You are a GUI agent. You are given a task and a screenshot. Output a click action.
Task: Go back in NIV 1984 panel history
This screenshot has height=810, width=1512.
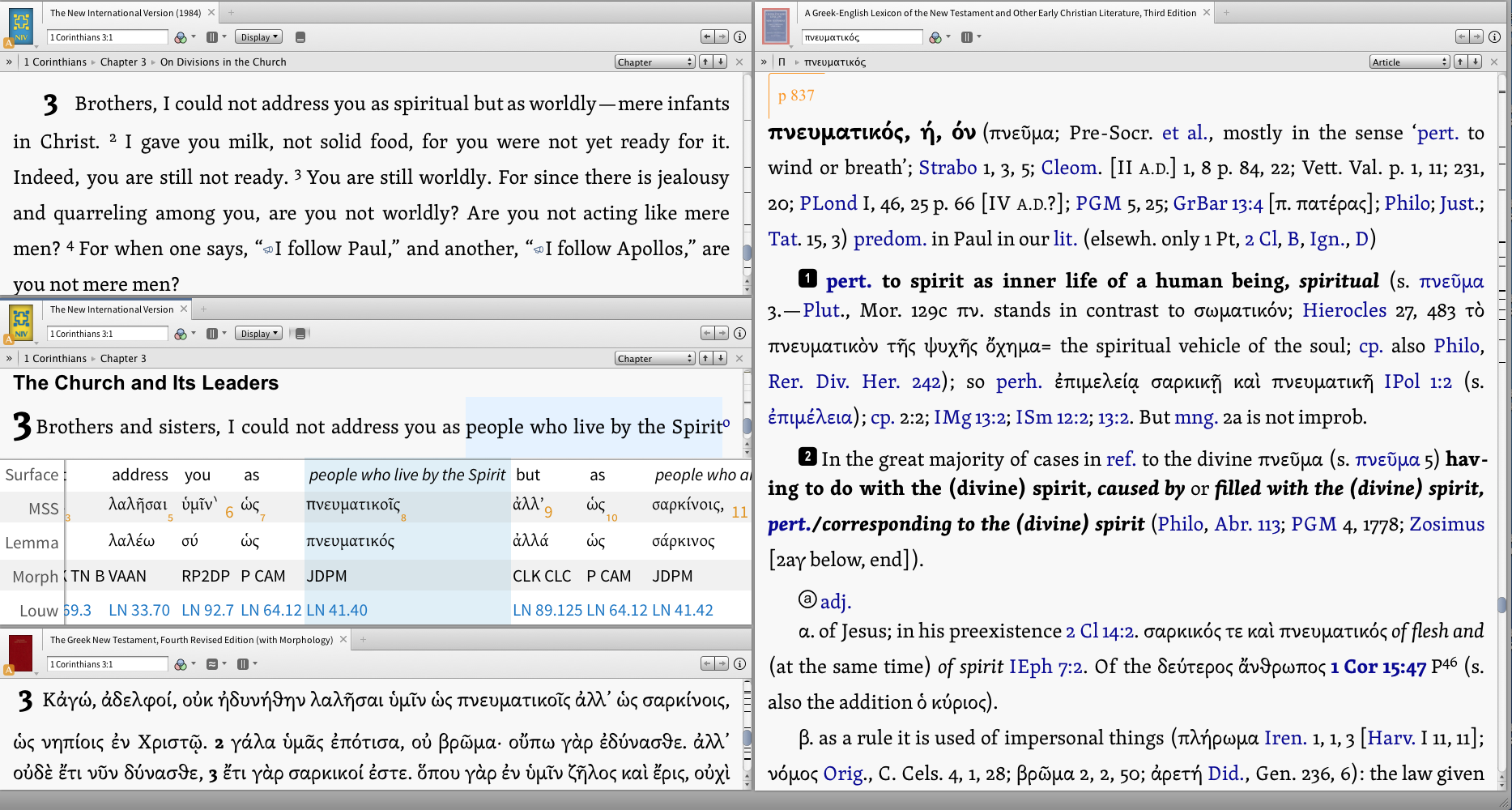coord(707,37)
